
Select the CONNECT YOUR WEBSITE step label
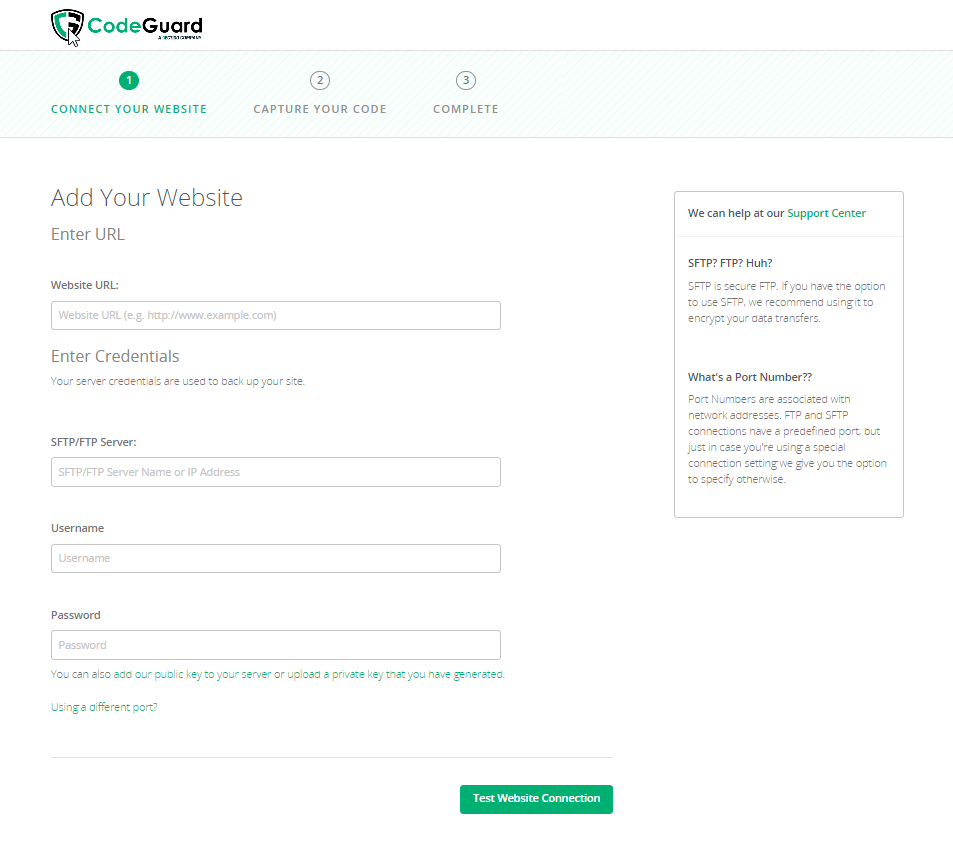128,109
